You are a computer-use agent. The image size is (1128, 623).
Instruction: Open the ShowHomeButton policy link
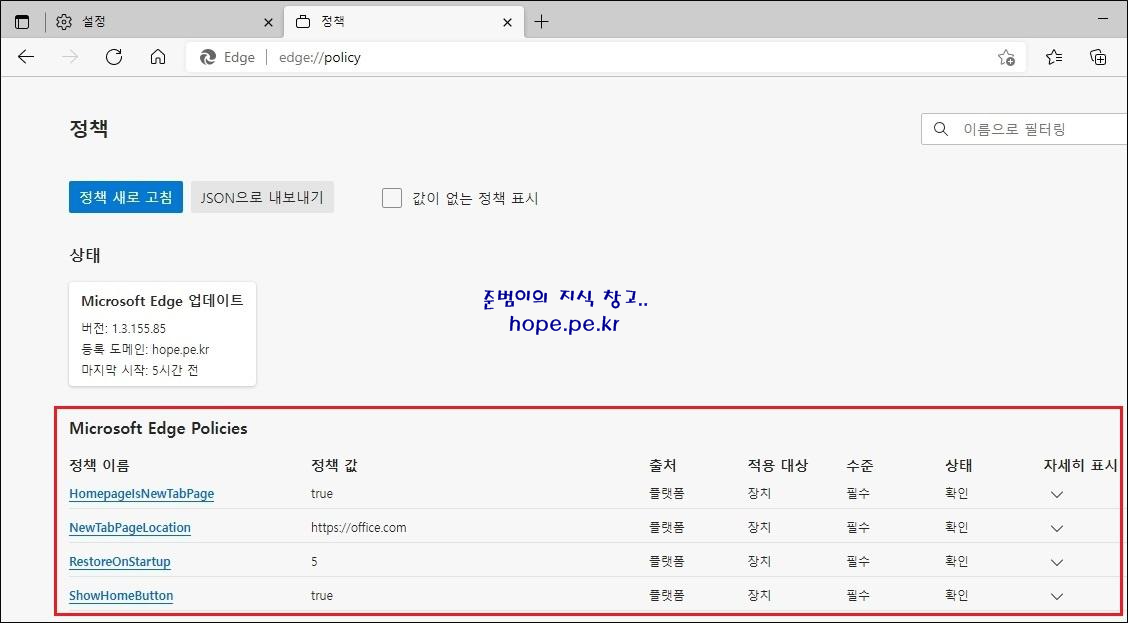[121, 595]
